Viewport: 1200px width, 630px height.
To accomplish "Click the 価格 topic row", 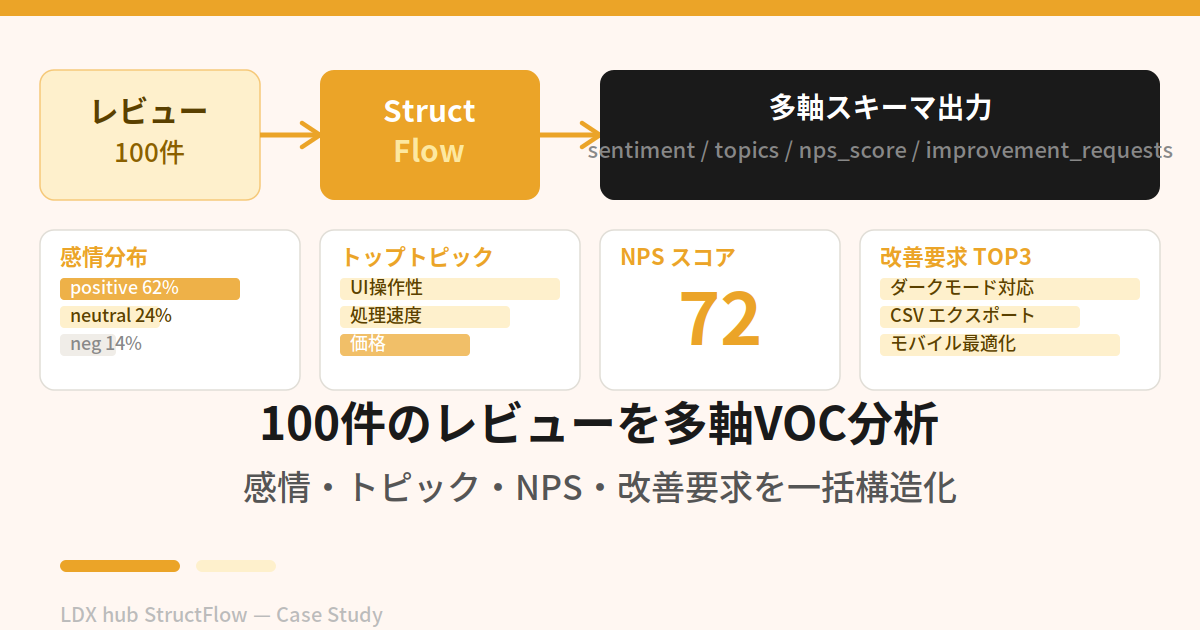I will point(405,345).
